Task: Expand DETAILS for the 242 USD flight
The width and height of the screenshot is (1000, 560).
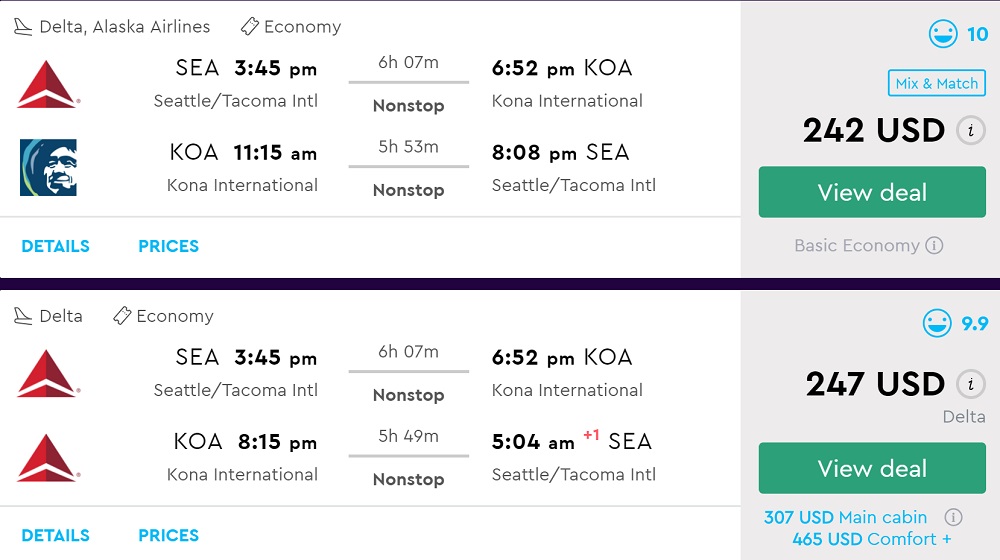Action: point(55,246)
